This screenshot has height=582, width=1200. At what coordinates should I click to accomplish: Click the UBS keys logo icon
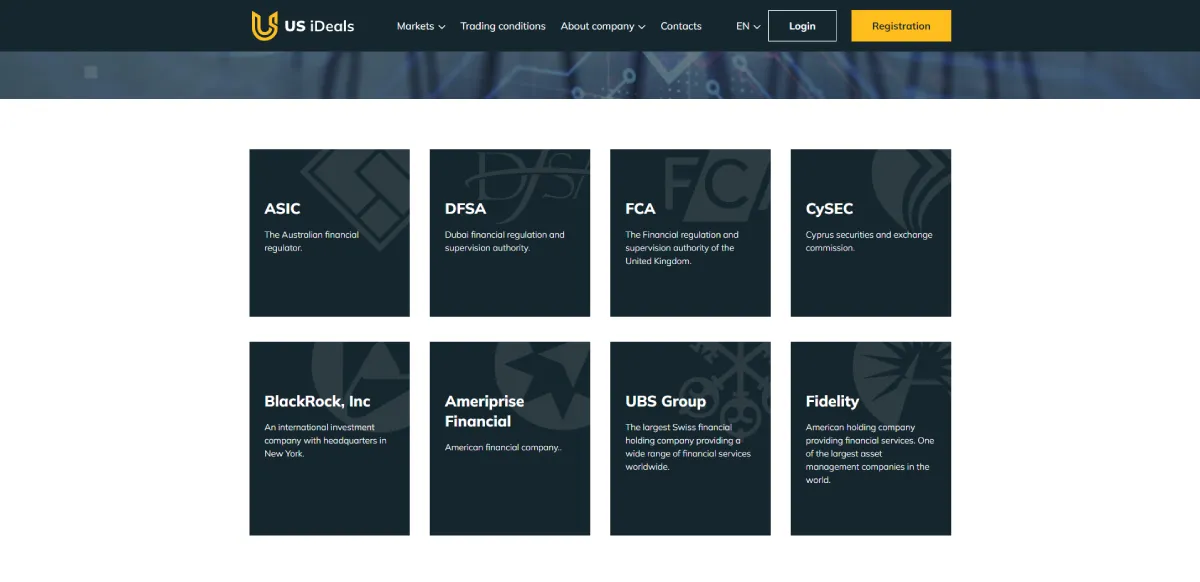point(723,388)
